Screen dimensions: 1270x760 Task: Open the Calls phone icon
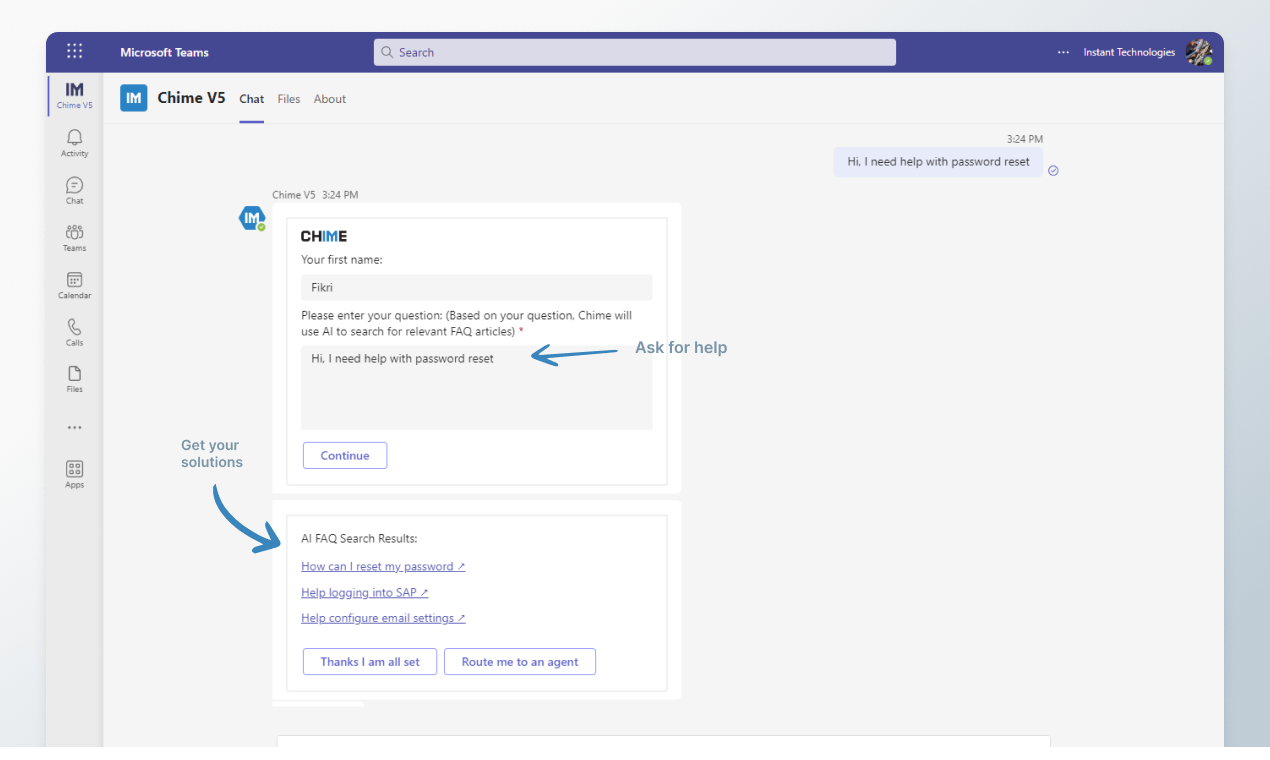(x=75, y=332)
